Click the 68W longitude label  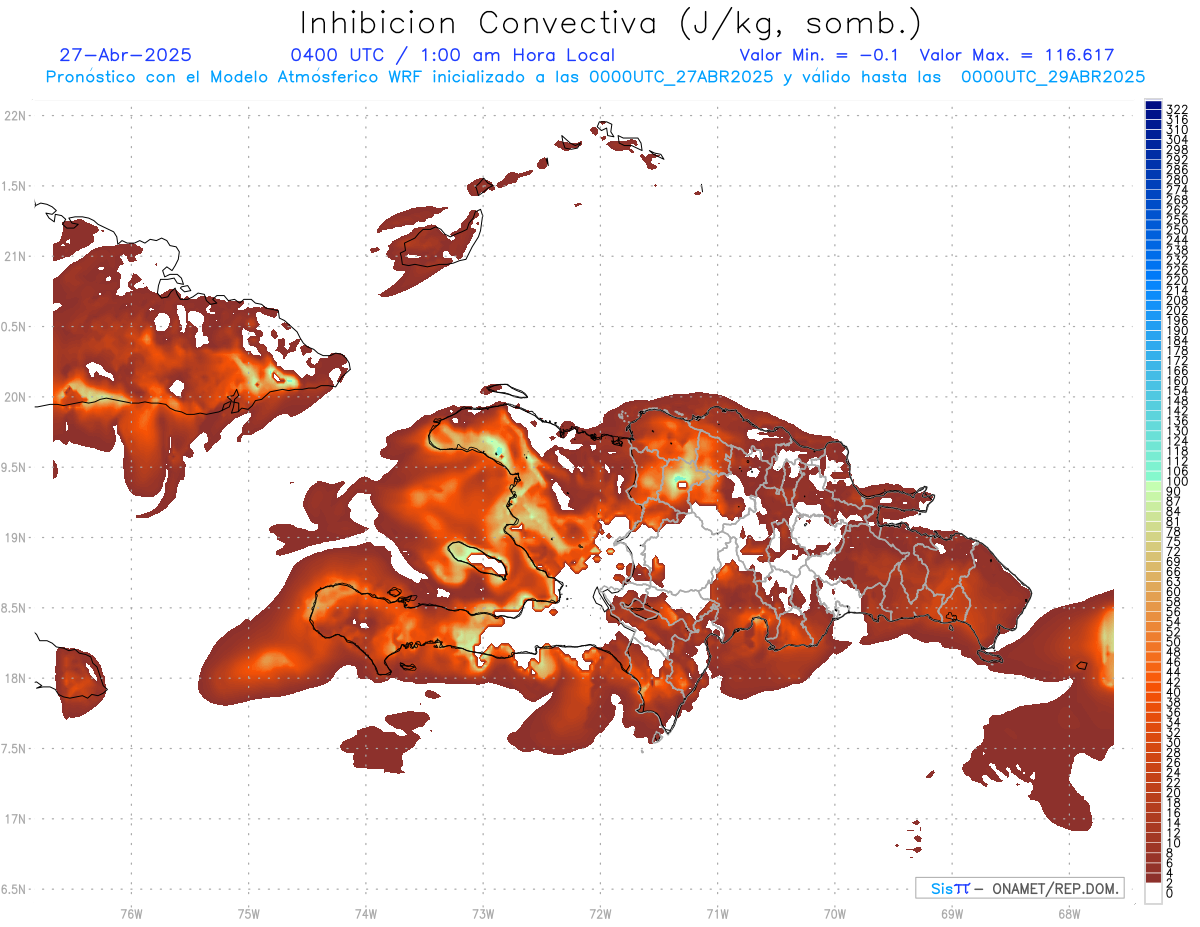coord(1069,913)
